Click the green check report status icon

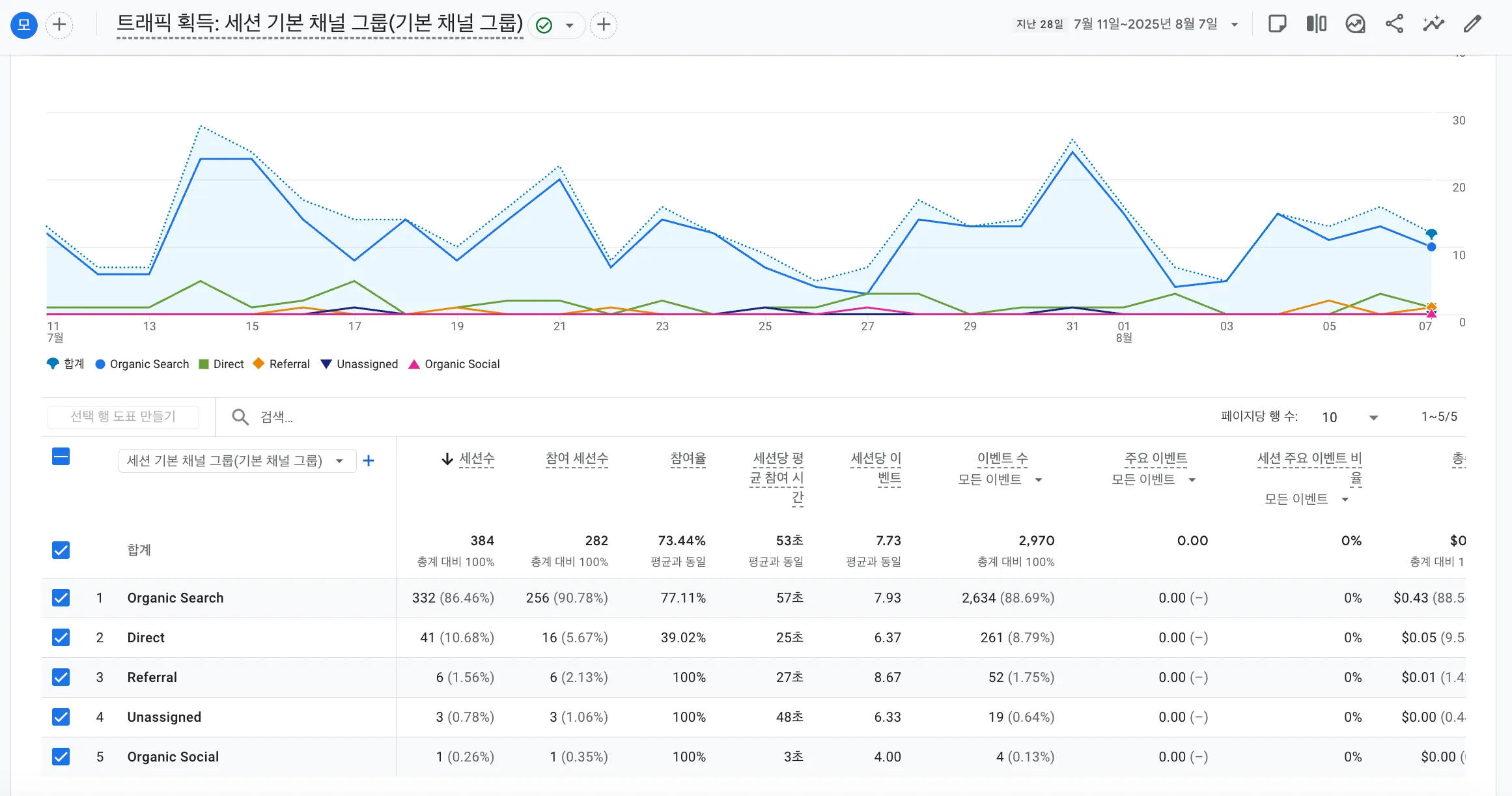[x=544, y=25]
